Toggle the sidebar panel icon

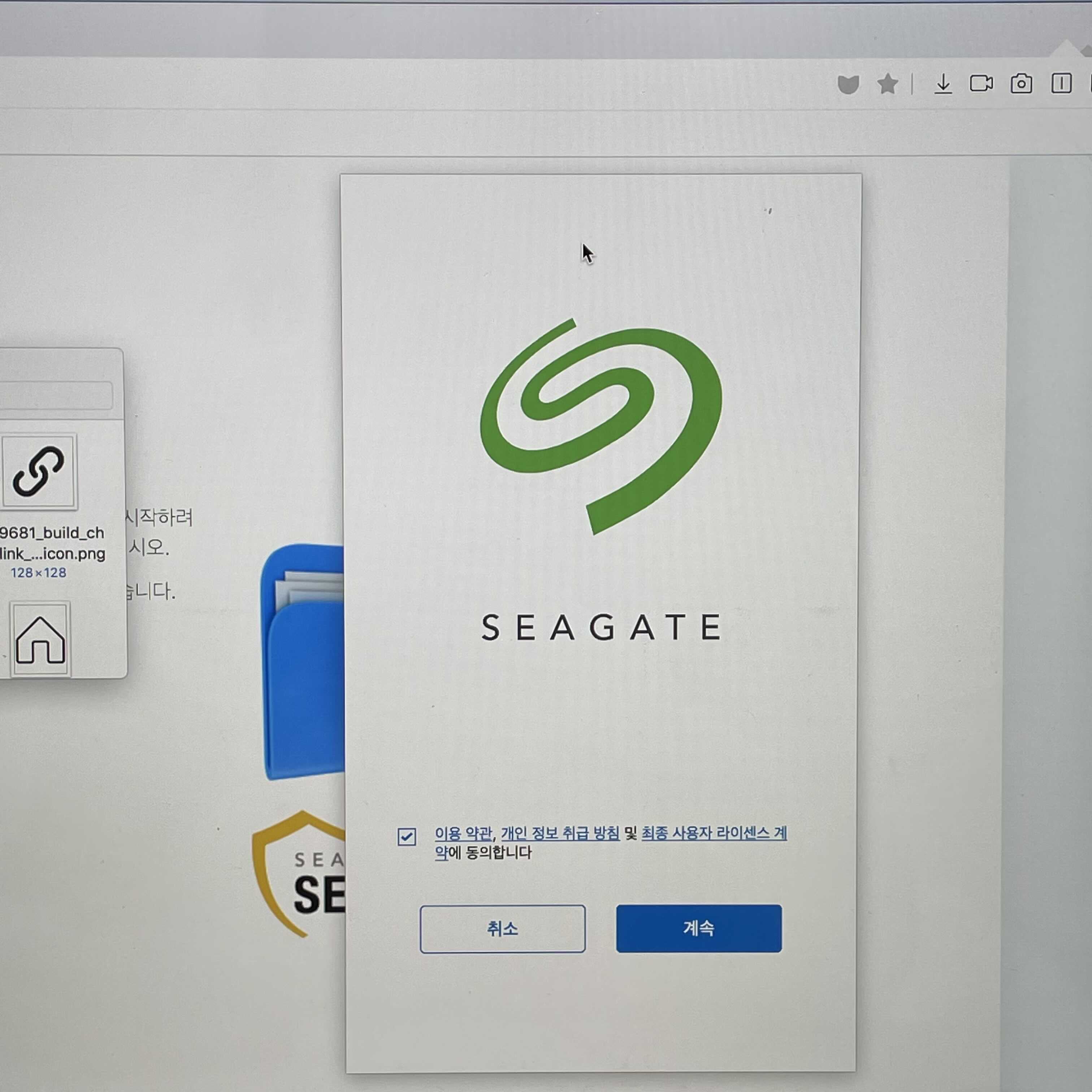tap(1061, 83)
